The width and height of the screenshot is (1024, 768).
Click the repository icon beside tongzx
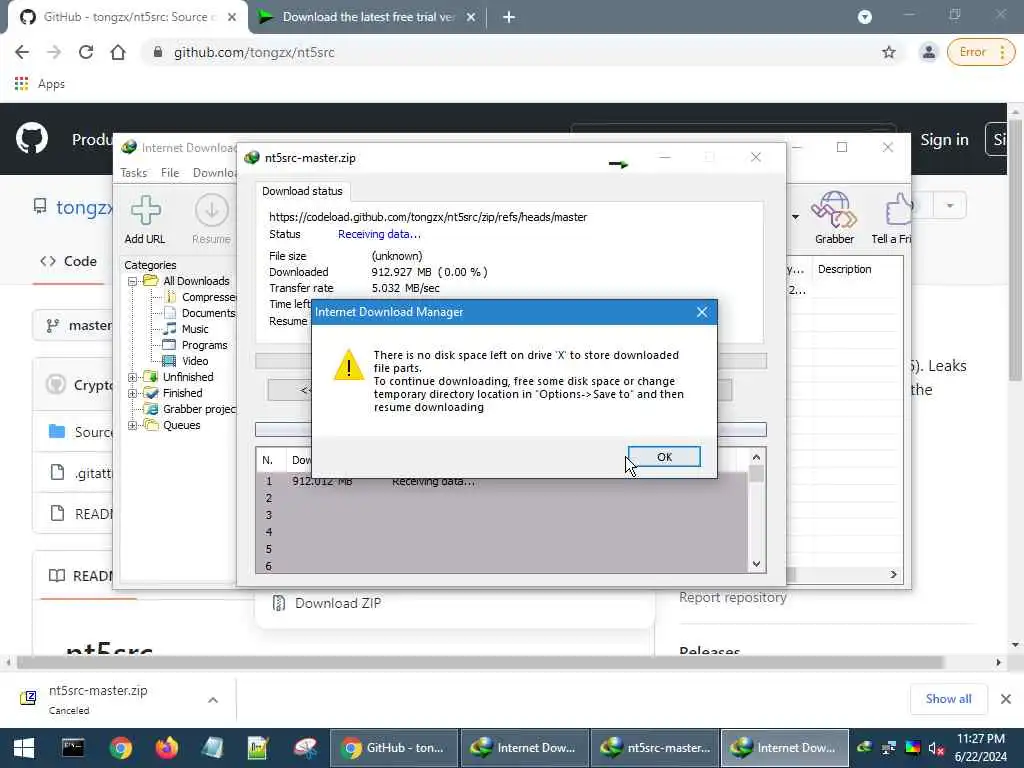[x=40, y=207]
